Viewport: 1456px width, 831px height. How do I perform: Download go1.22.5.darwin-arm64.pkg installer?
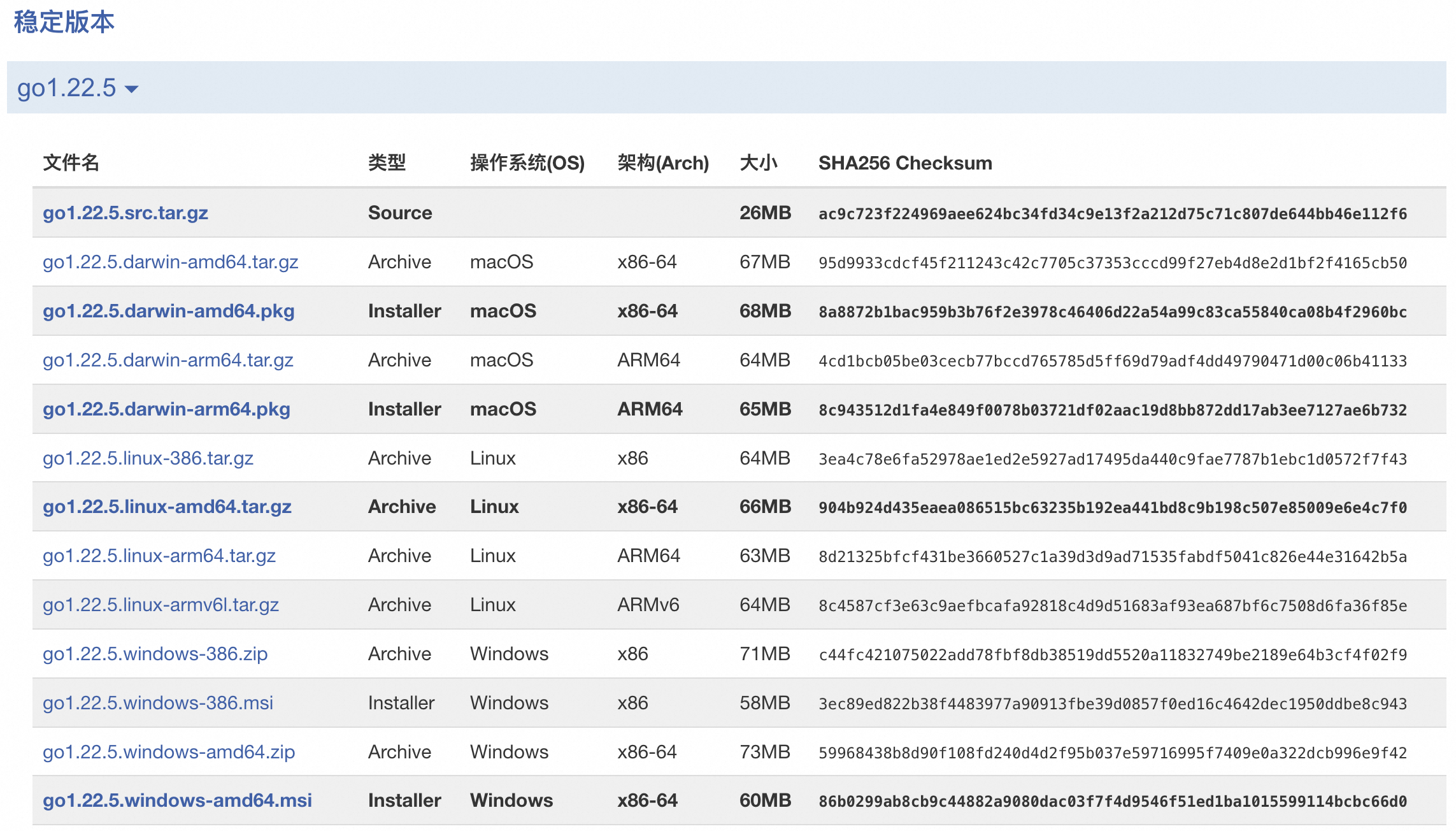point(166,409)
